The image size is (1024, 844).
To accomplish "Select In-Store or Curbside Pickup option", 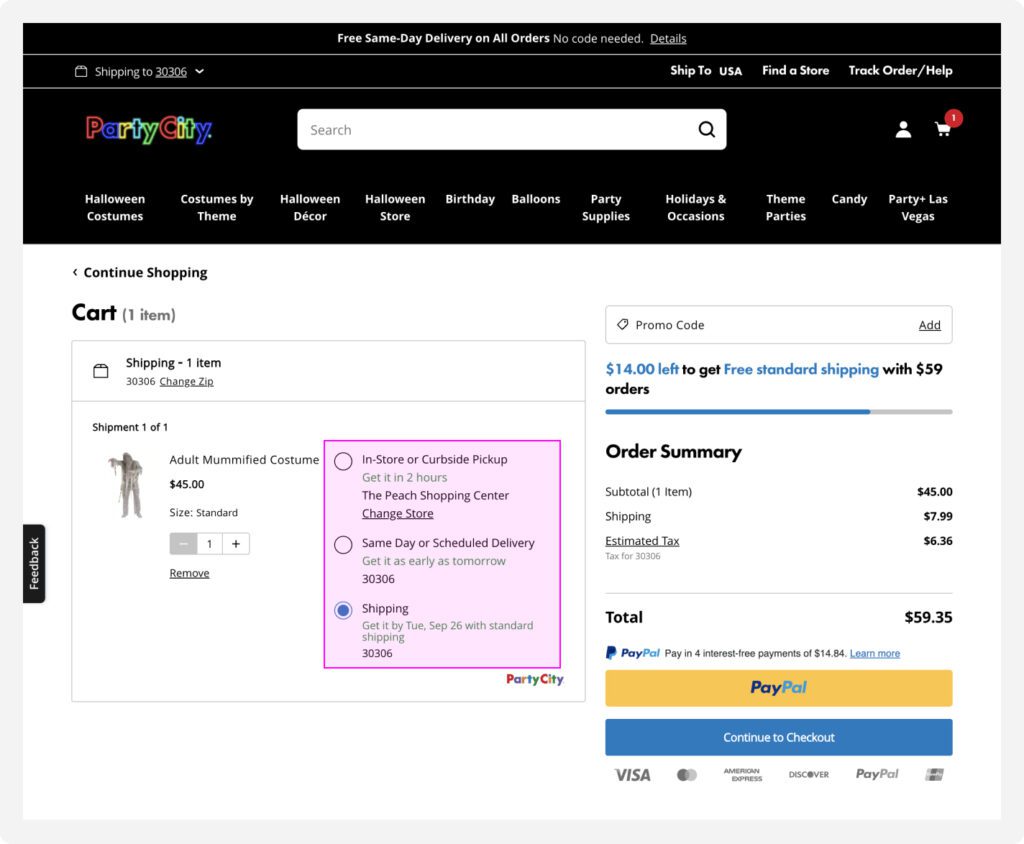I will click(x=344, y=461).
